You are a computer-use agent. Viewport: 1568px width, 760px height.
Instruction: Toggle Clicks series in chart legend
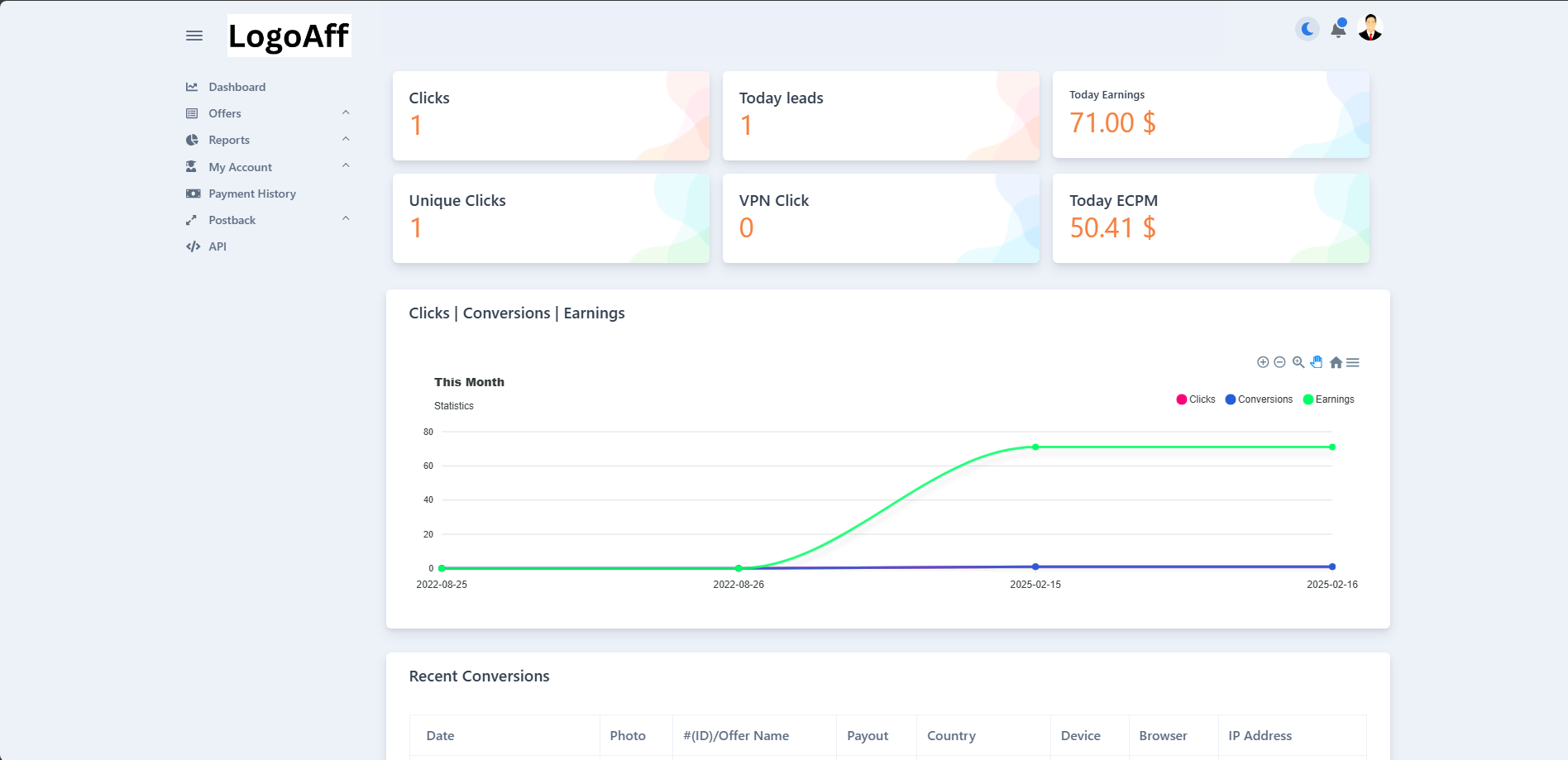pos(1196,399)
